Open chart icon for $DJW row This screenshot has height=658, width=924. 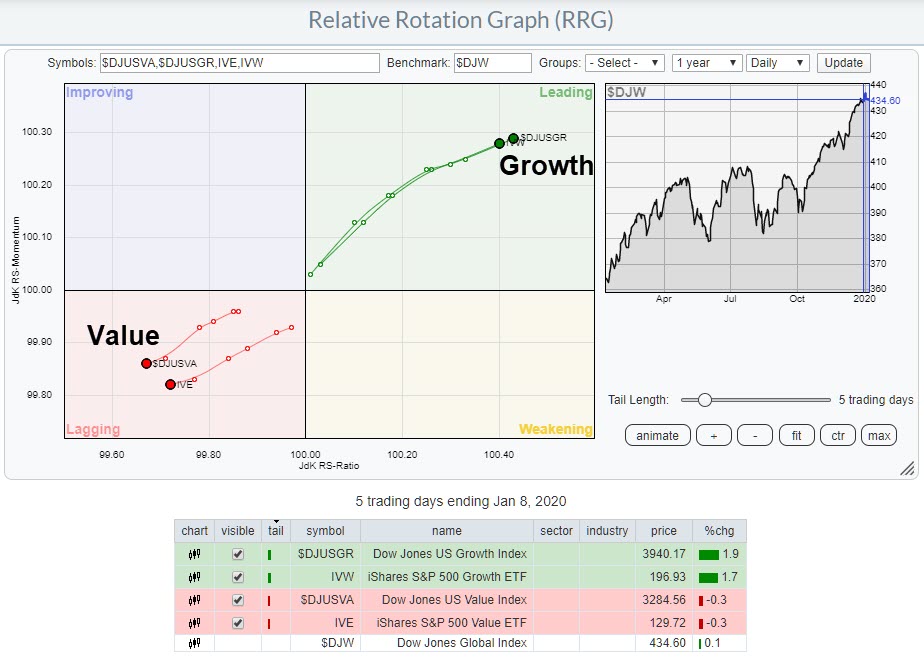point(194,643)
